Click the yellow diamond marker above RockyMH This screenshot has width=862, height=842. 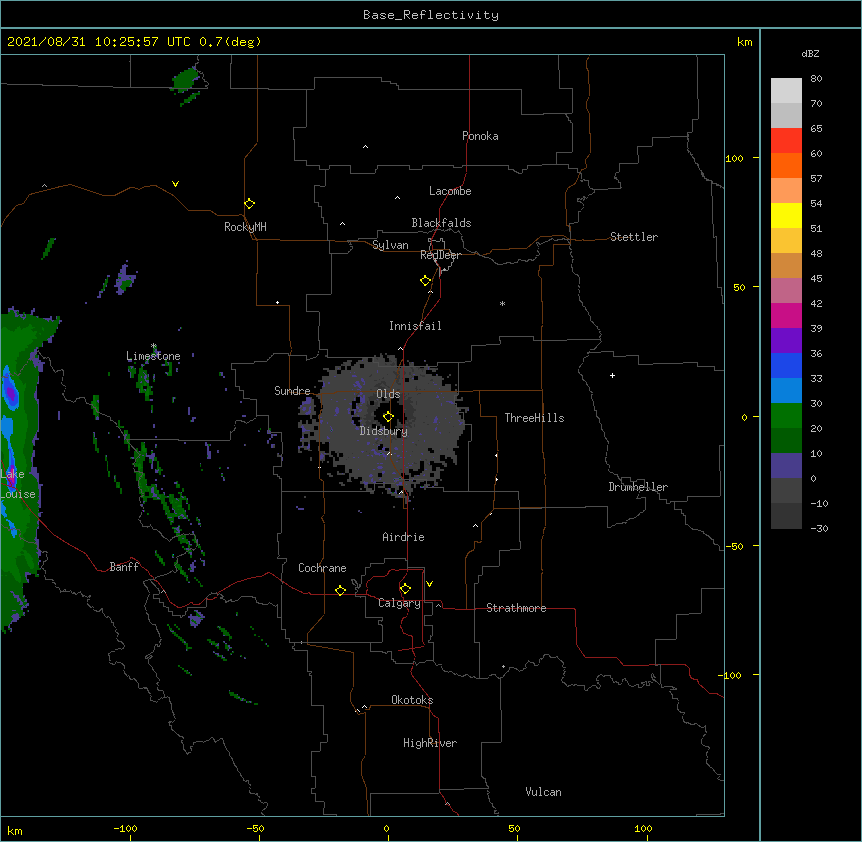[249, 203]
